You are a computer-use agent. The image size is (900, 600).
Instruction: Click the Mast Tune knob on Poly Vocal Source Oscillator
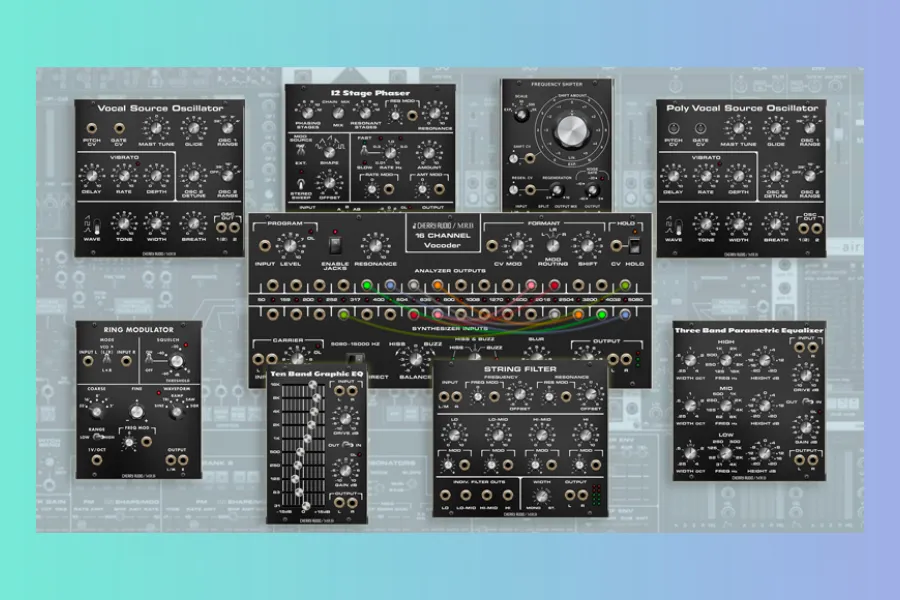(738, 128)
